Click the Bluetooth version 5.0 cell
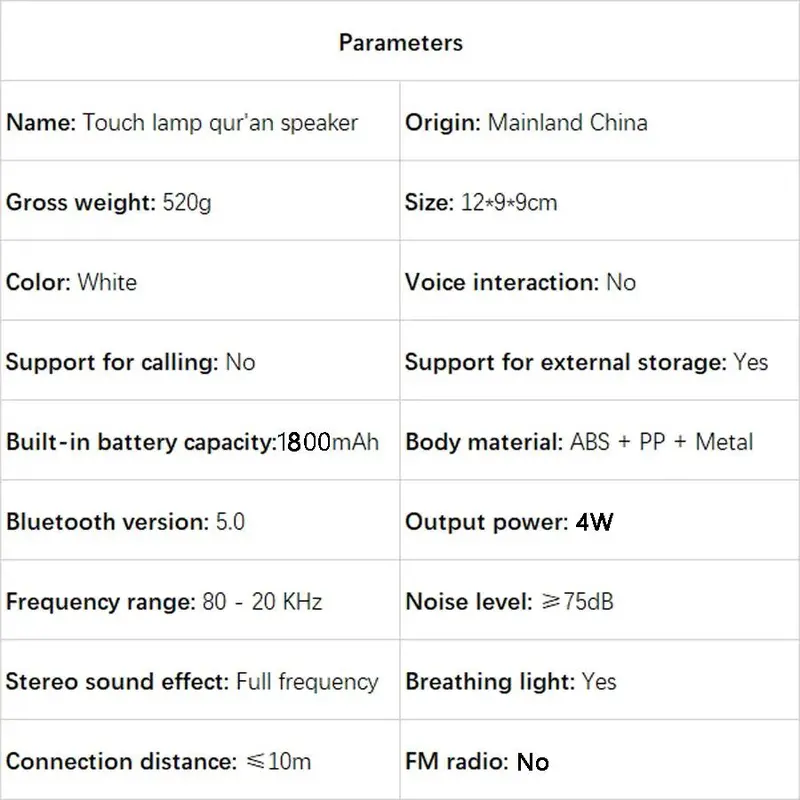800x800 pixels. 125,522
